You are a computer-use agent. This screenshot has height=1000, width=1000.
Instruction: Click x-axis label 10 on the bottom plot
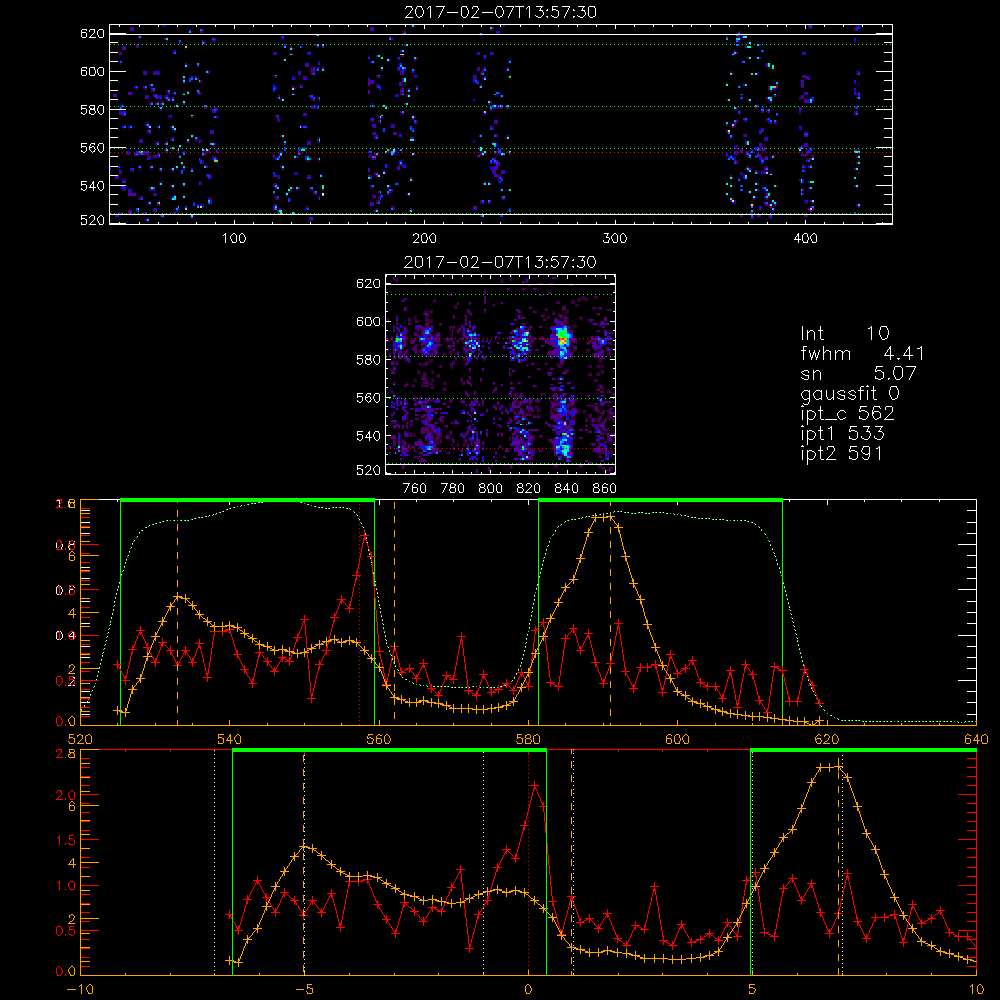[x=976, y=989]
